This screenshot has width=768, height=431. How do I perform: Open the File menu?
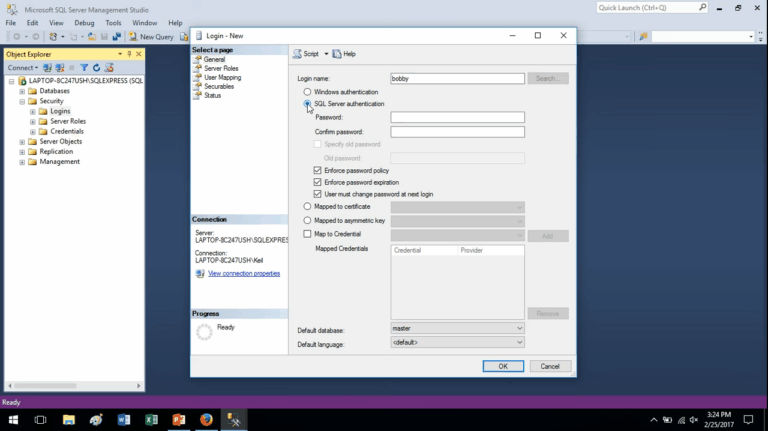pos(10,23)
